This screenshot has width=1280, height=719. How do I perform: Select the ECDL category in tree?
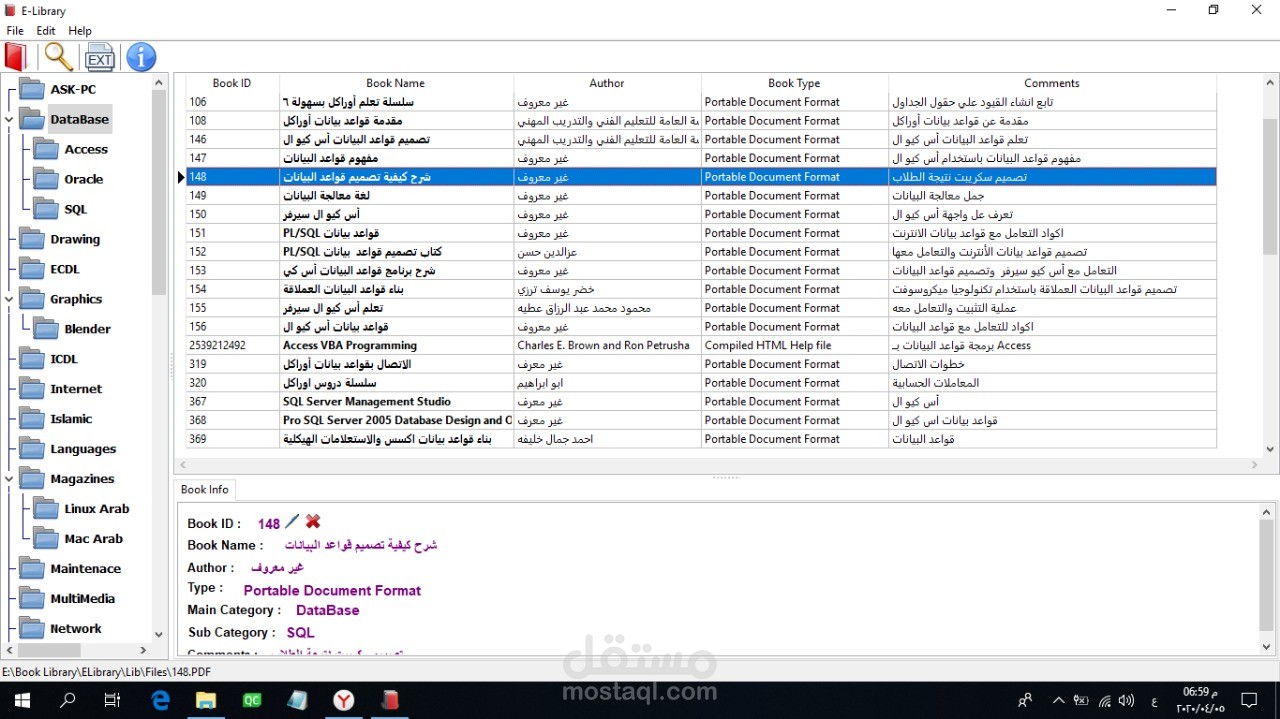click(65, 269)
